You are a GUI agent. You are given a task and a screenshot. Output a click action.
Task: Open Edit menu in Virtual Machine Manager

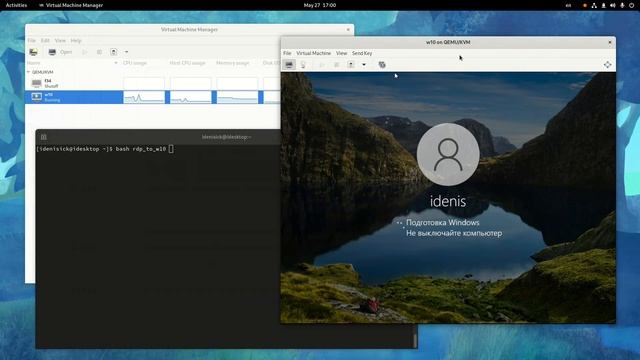click(x=45, y=40)
